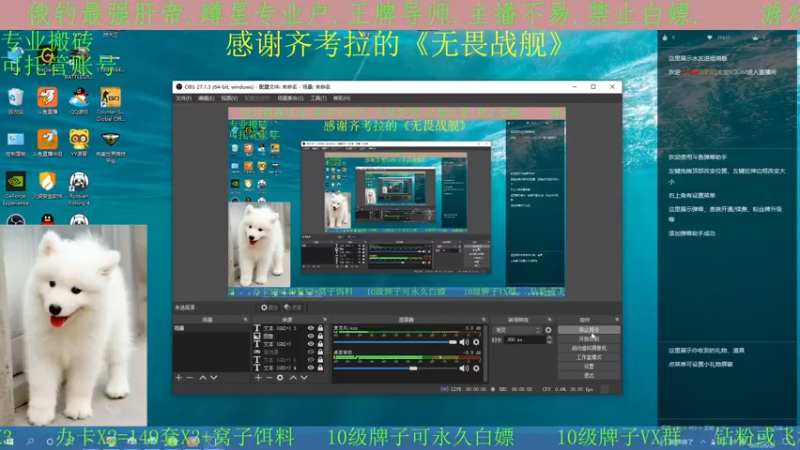Add a new scene with the plus icon
Screen dimensions: 800x450
[x=179, y=378]
